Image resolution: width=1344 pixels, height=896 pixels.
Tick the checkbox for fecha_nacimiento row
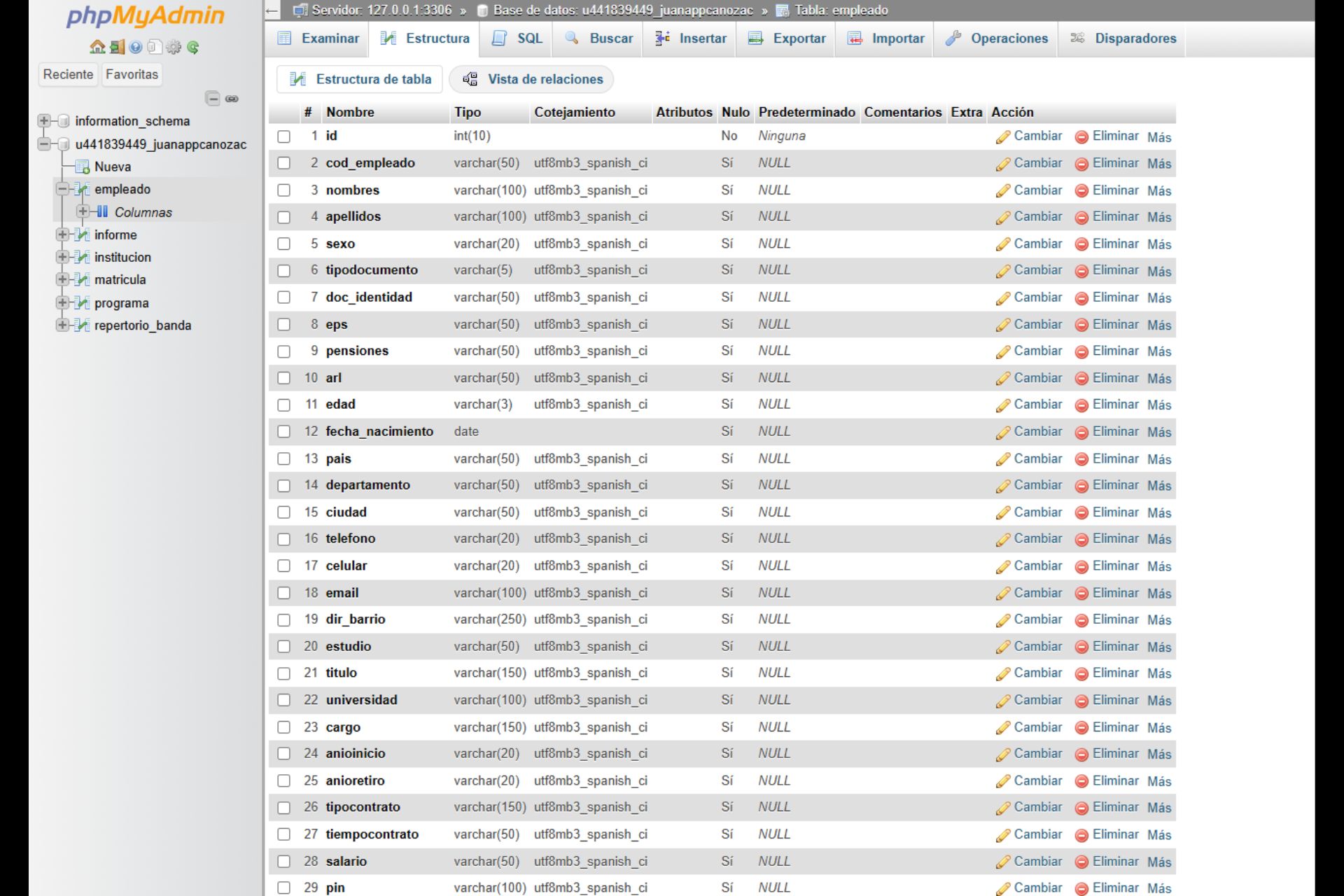pos(283,432)
